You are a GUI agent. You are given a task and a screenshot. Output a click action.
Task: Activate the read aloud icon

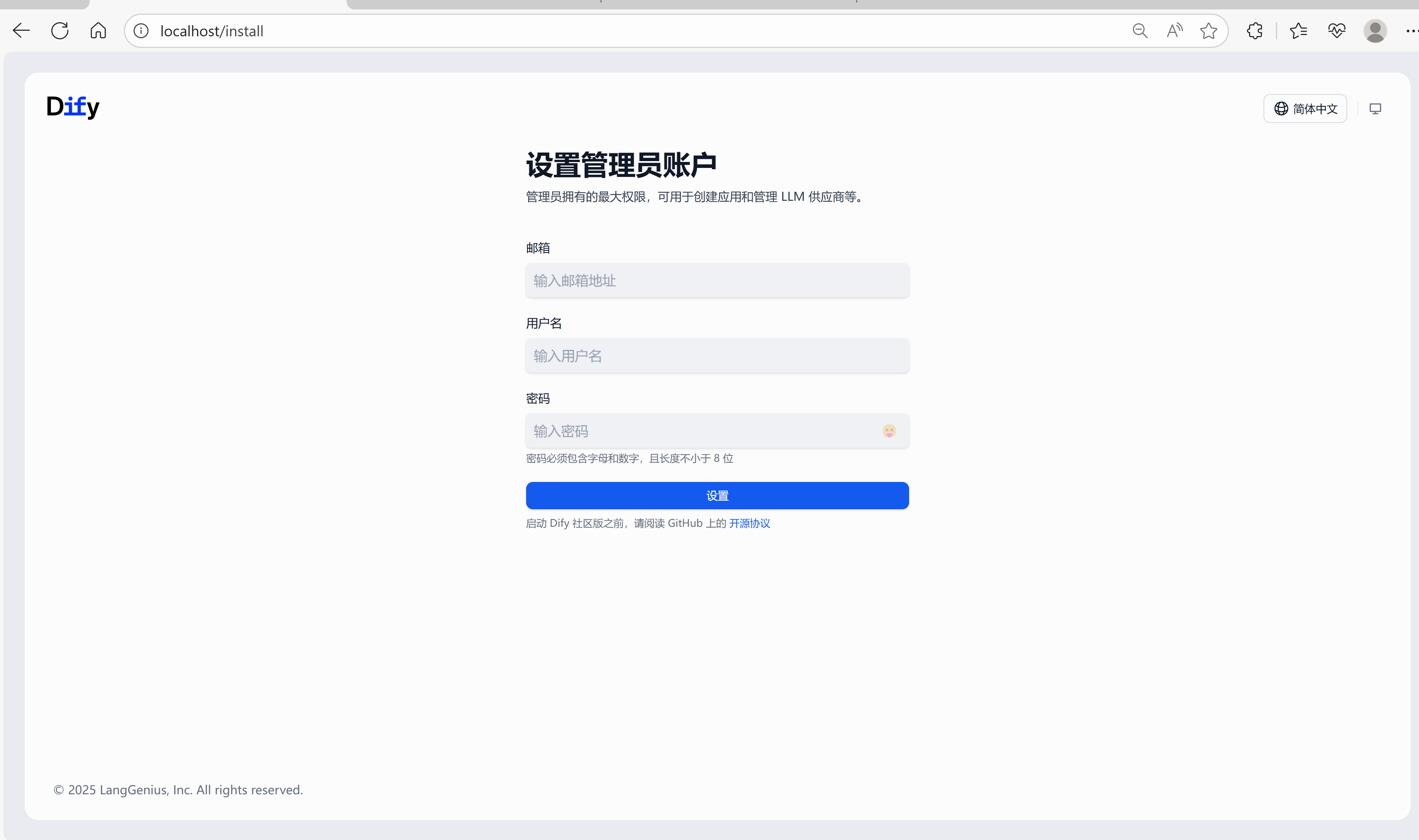click(x=1175, y=31)
